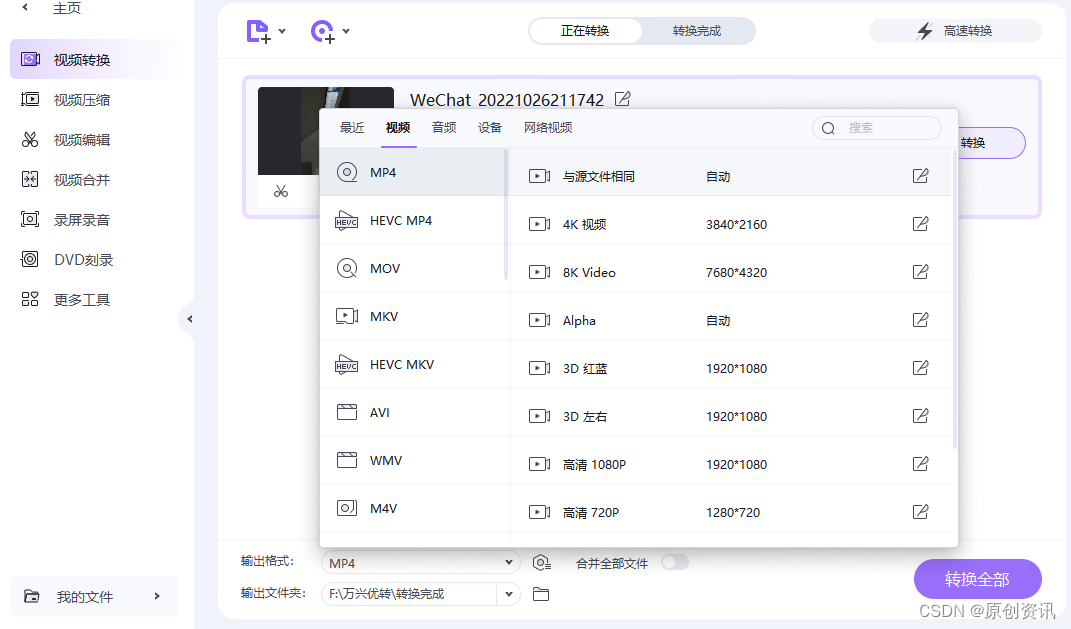Choose the 8K Video 7680*4320 preset
Viewport: 1071px width, 629px height.
point(731,272)
